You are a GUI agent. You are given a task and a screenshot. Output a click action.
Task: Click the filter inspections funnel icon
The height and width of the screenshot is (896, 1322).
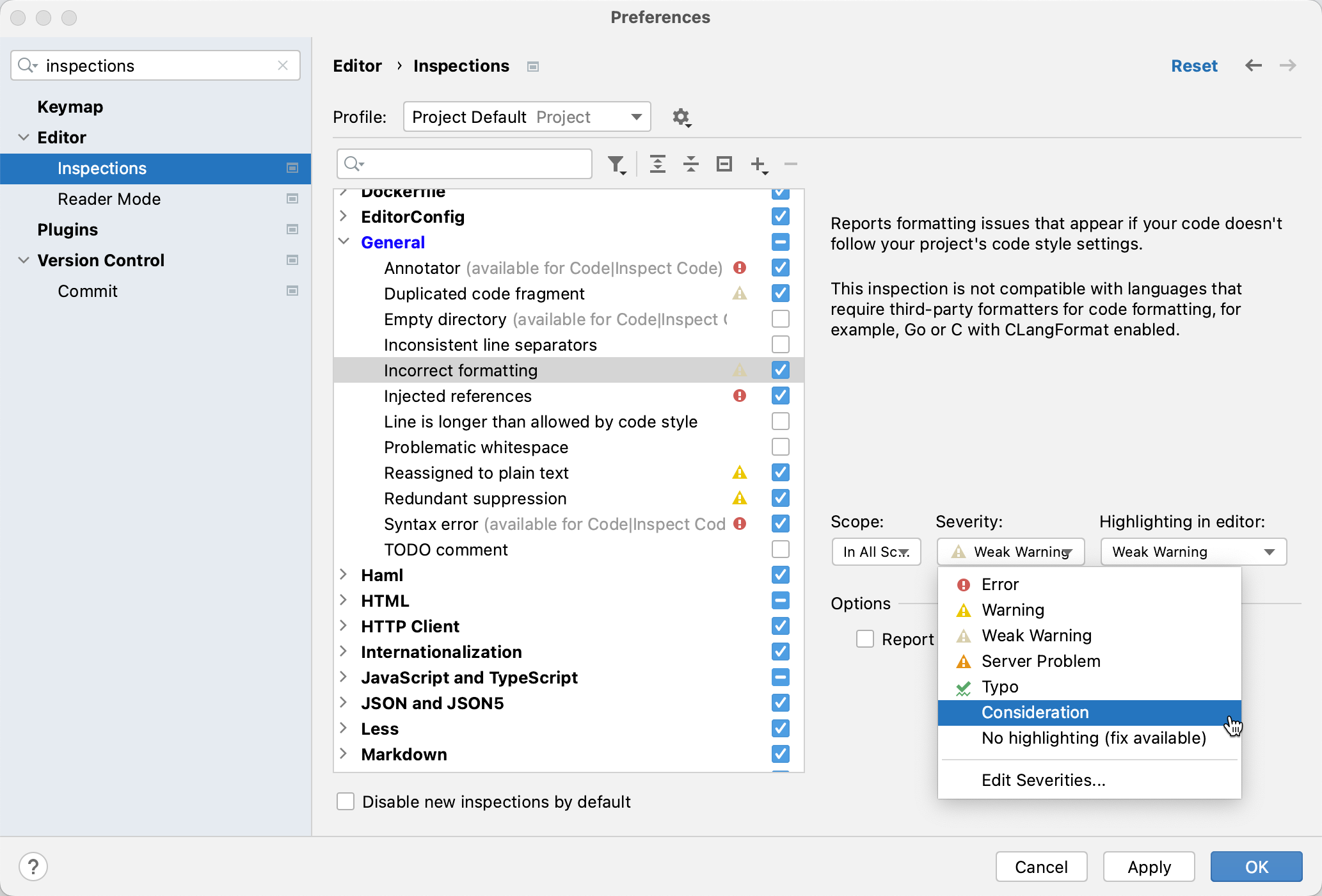tap(616, 164)
